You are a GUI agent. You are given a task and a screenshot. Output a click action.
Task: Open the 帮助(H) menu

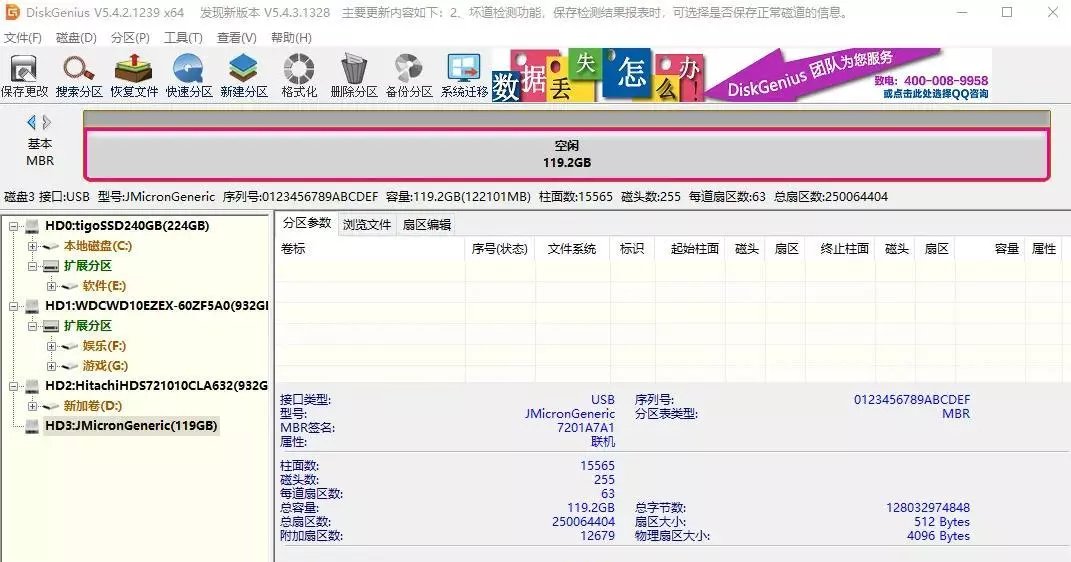(x=291, y=38)
